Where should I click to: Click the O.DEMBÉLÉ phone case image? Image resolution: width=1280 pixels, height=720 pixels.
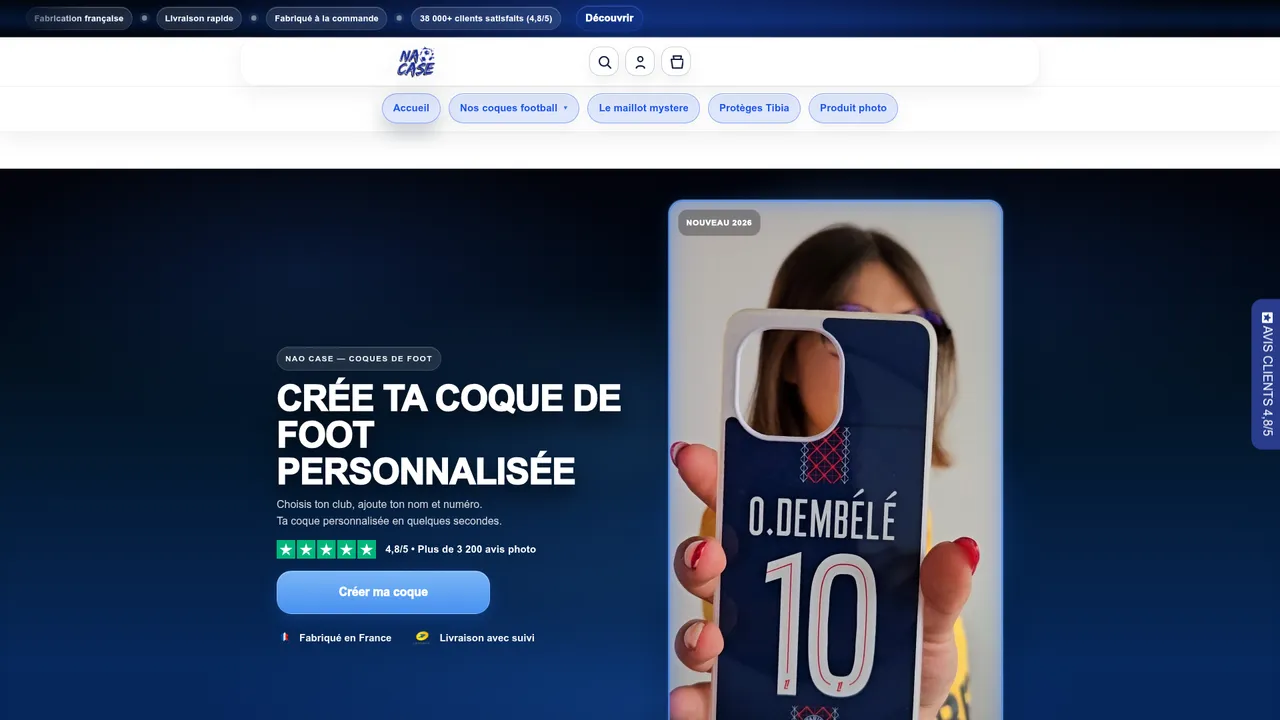(835, 460)
